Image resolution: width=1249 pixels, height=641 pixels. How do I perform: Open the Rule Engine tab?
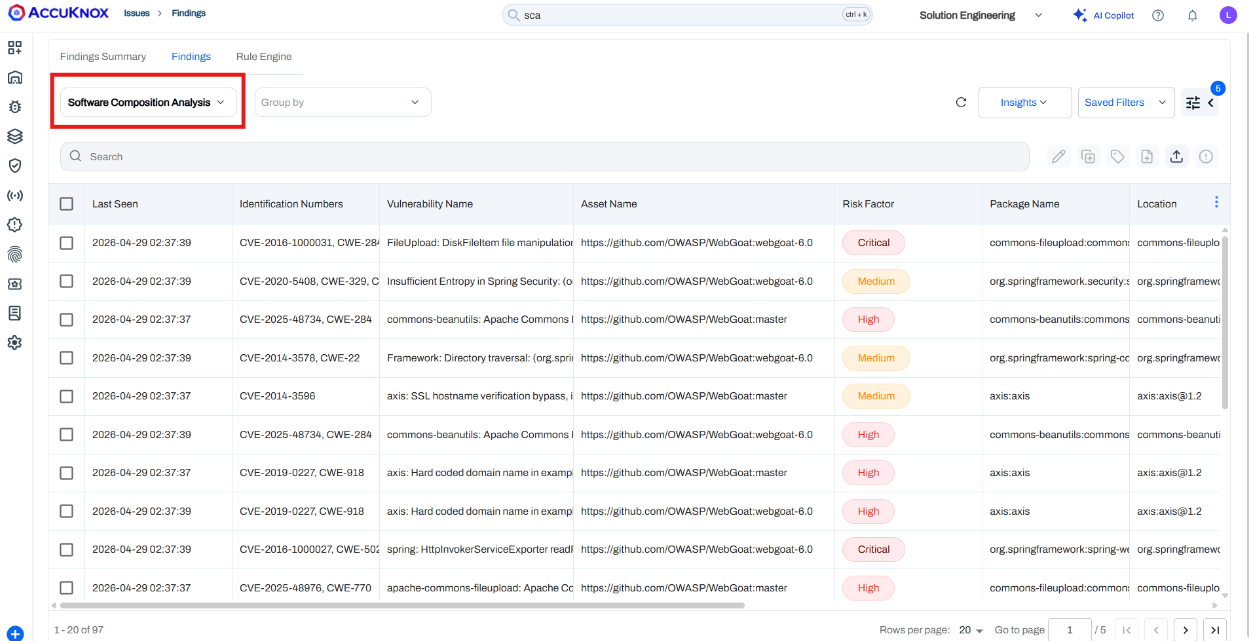[264, 57]
